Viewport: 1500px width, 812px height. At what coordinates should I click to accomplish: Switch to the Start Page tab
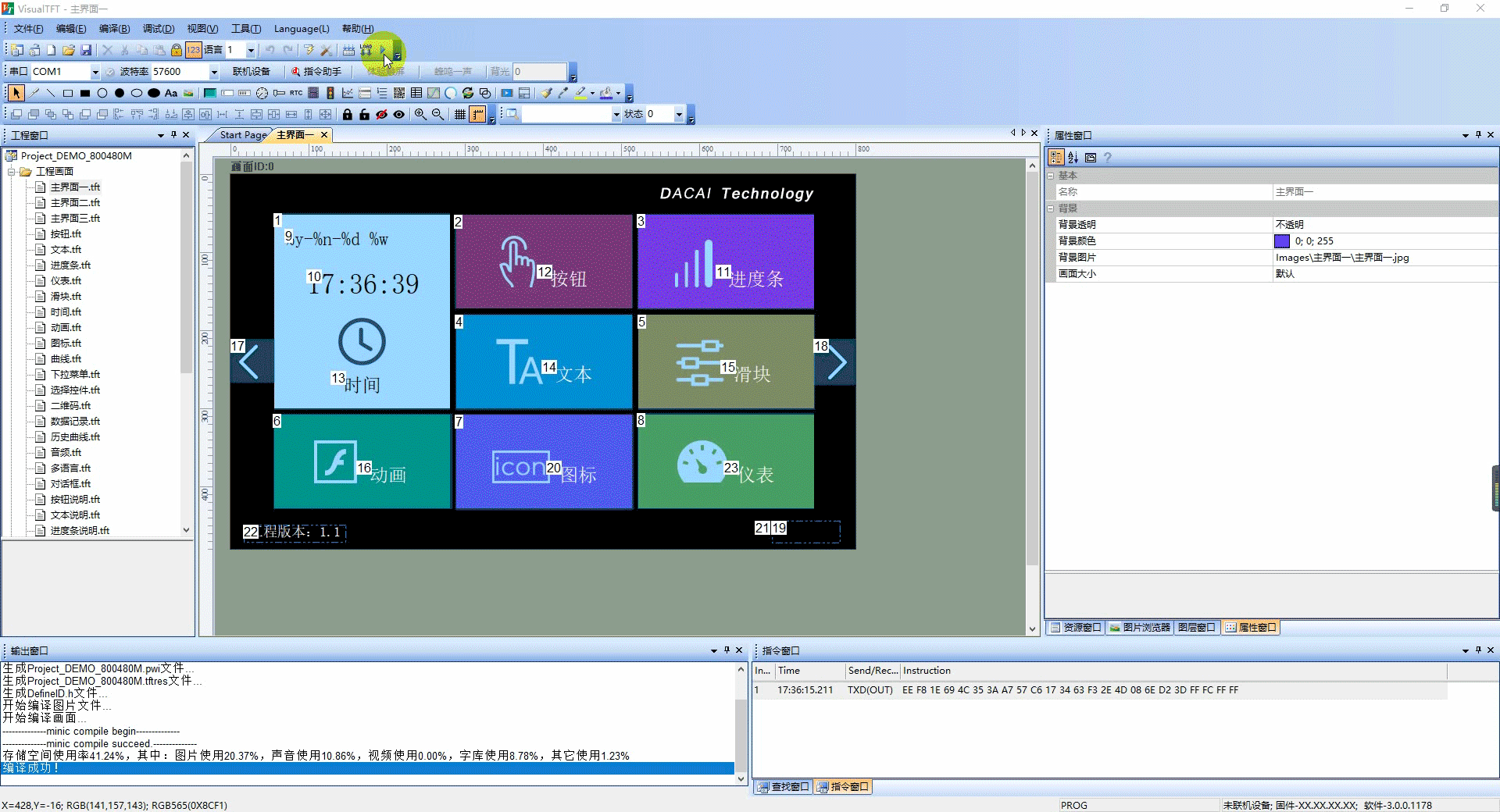pyautogui.click(x=243, y=135)
